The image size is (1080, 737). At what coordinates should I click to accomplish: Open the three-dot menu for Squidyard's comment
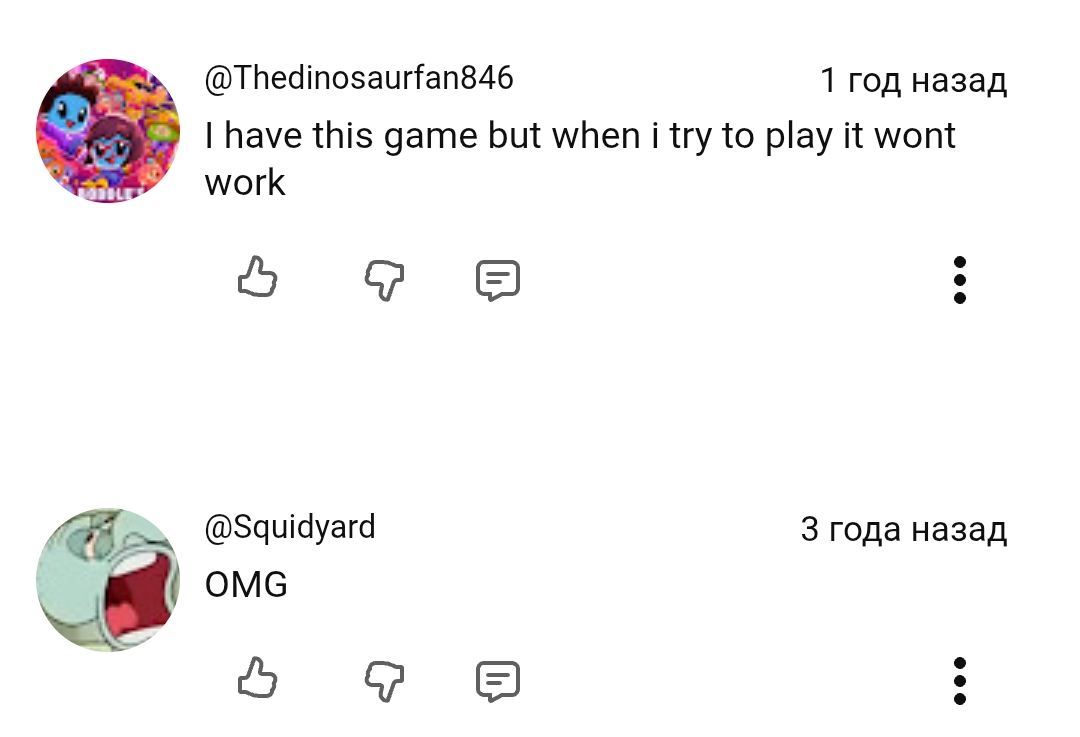(x=960, y=680)
